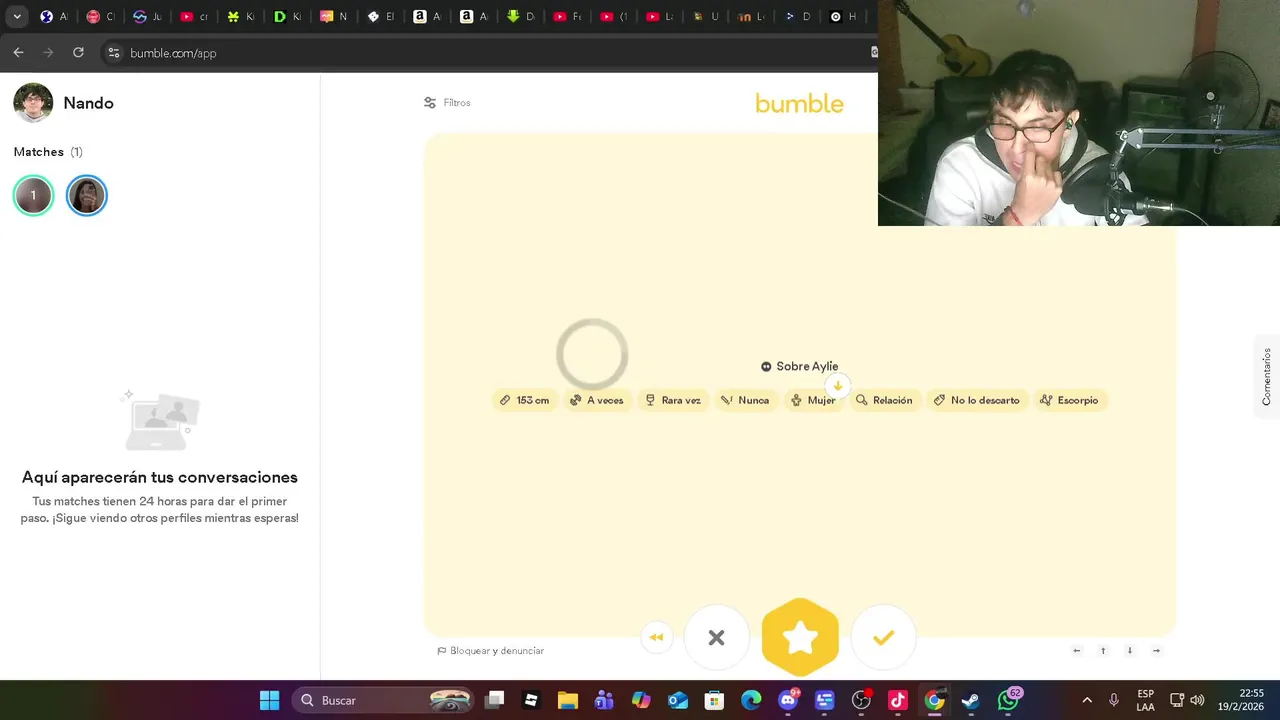
Task: Switch to the green download arrow tab
Action: [520, 17]
